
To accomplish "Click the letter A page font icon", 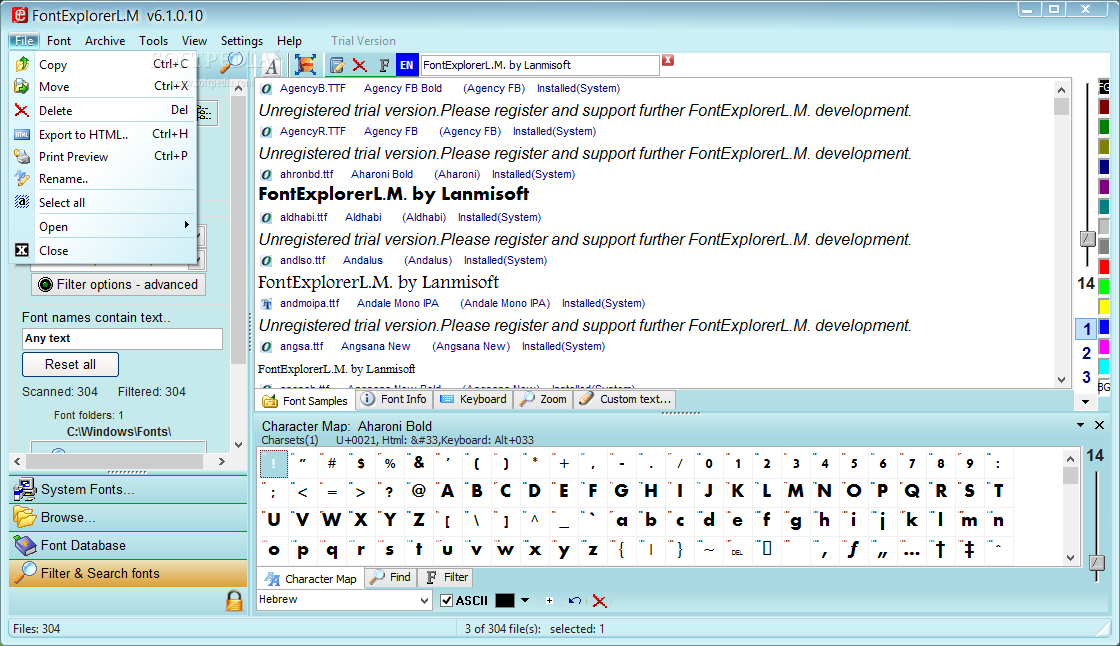I will click(271, 66).
